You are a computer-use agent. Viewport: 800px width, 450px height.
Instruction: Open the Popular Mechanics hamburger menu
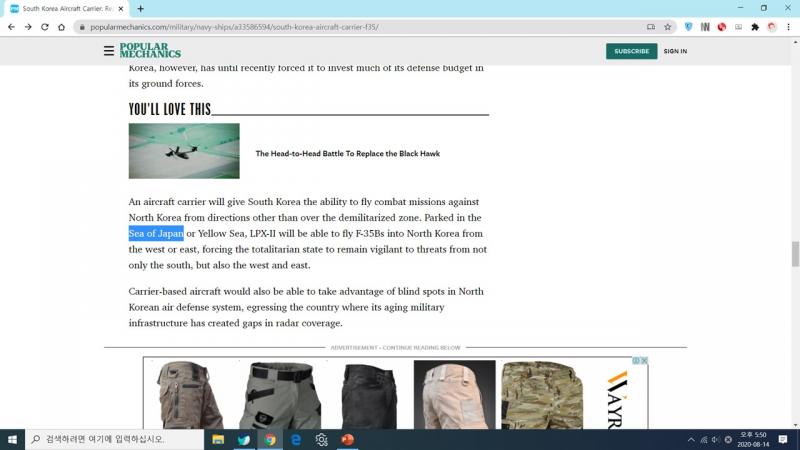(109, 51)
